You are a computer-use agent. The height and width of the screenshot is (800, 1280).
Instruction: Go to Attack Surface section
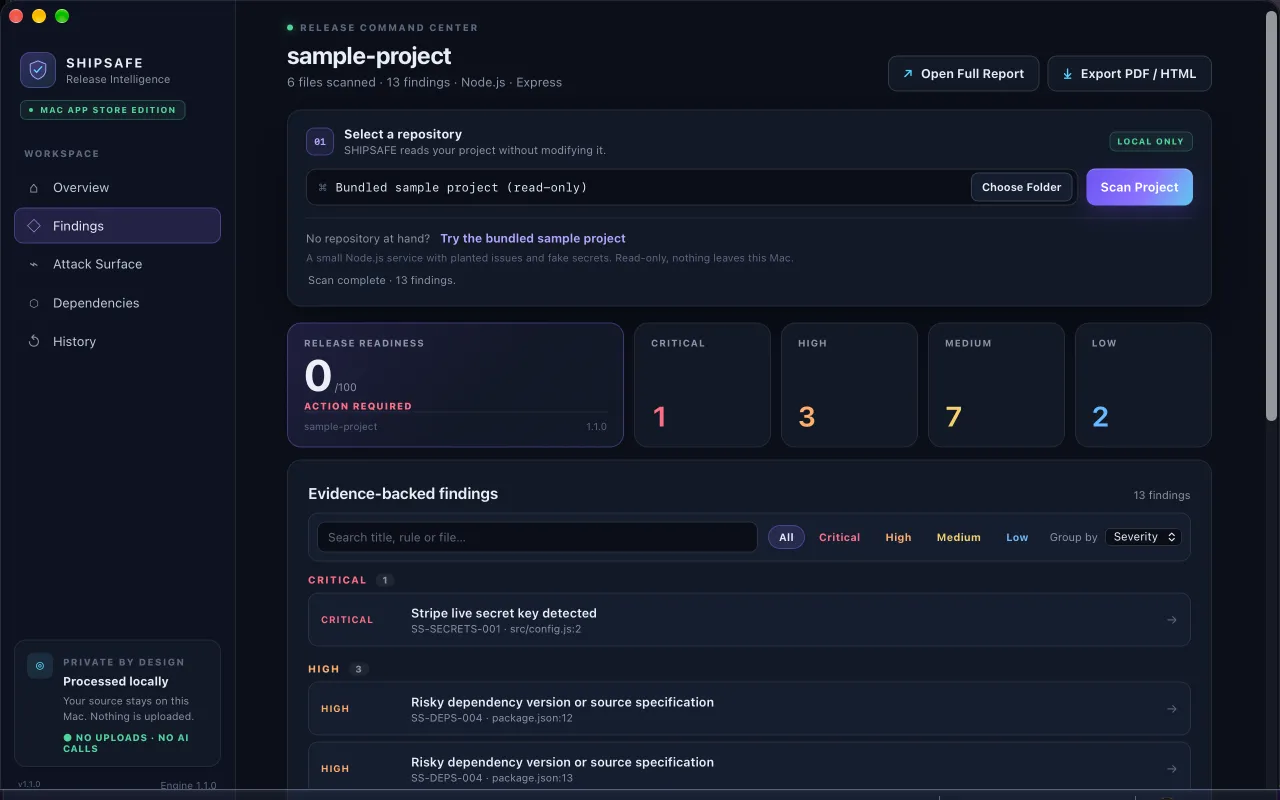(x=117, y=264)
